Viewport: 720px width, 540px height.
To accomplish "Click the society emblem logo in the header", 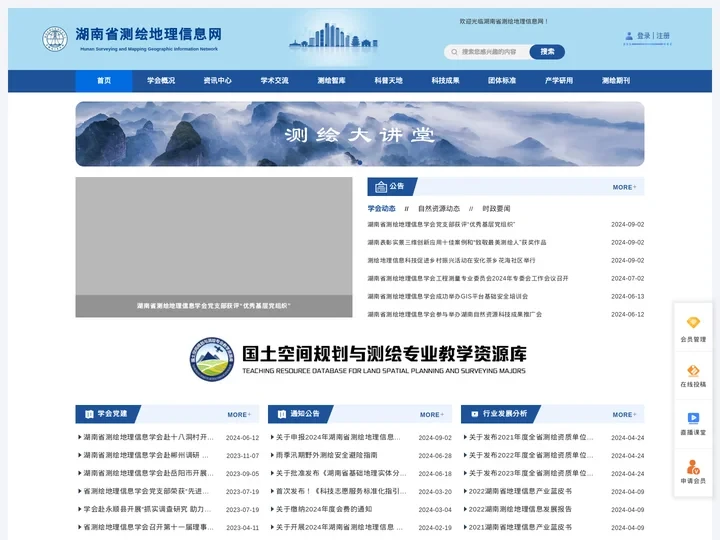I will point(55,39).
